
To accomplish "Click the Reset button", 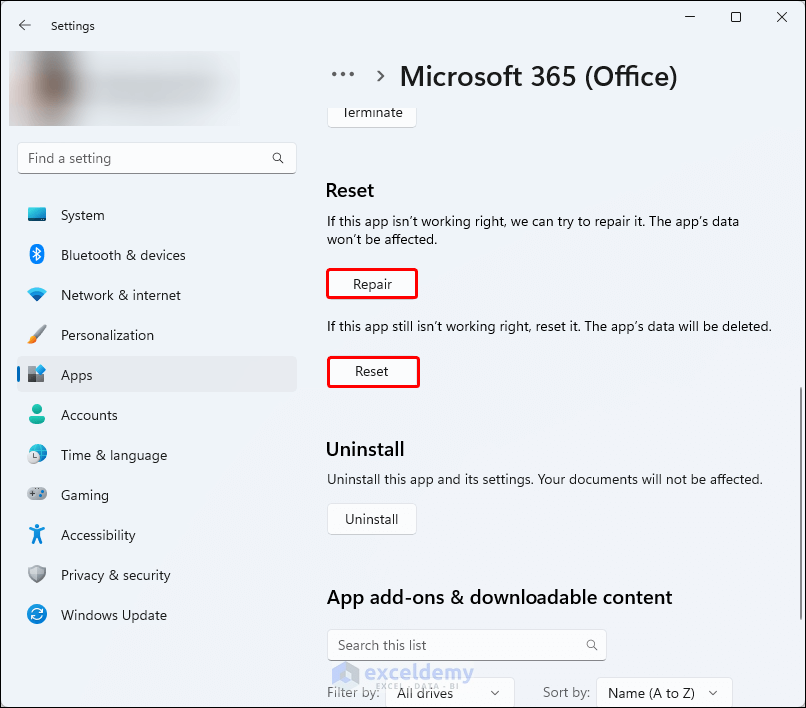I will pyautogui.click(x=373, y=371).
